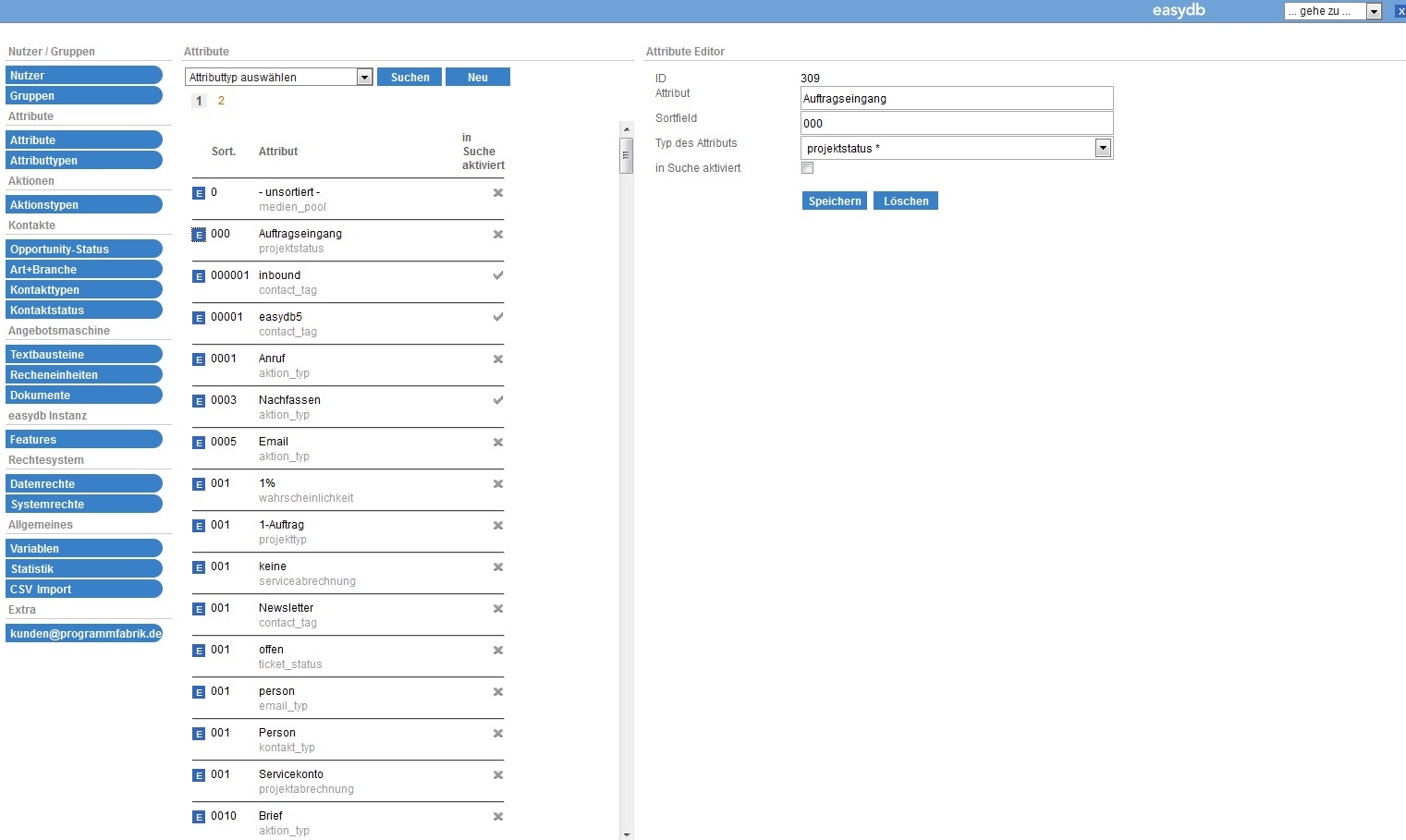Open Datenrechte sidebar entry
This screenshot has height=840, width=1406.
(x=84, y=483)
